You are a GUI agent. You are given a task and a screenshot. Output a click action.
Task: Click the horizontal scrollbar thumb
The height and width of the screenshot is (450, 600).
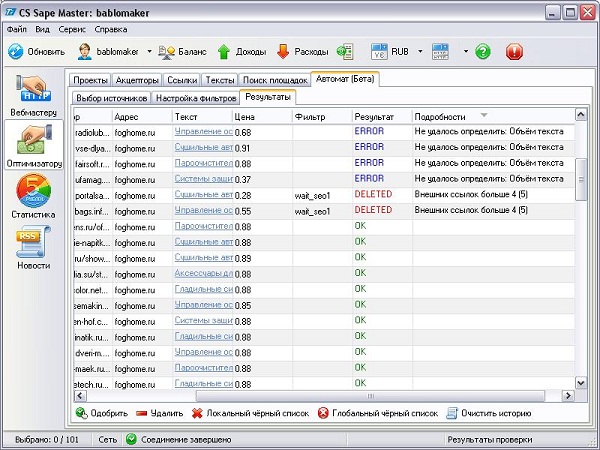[x=370, y=396]
